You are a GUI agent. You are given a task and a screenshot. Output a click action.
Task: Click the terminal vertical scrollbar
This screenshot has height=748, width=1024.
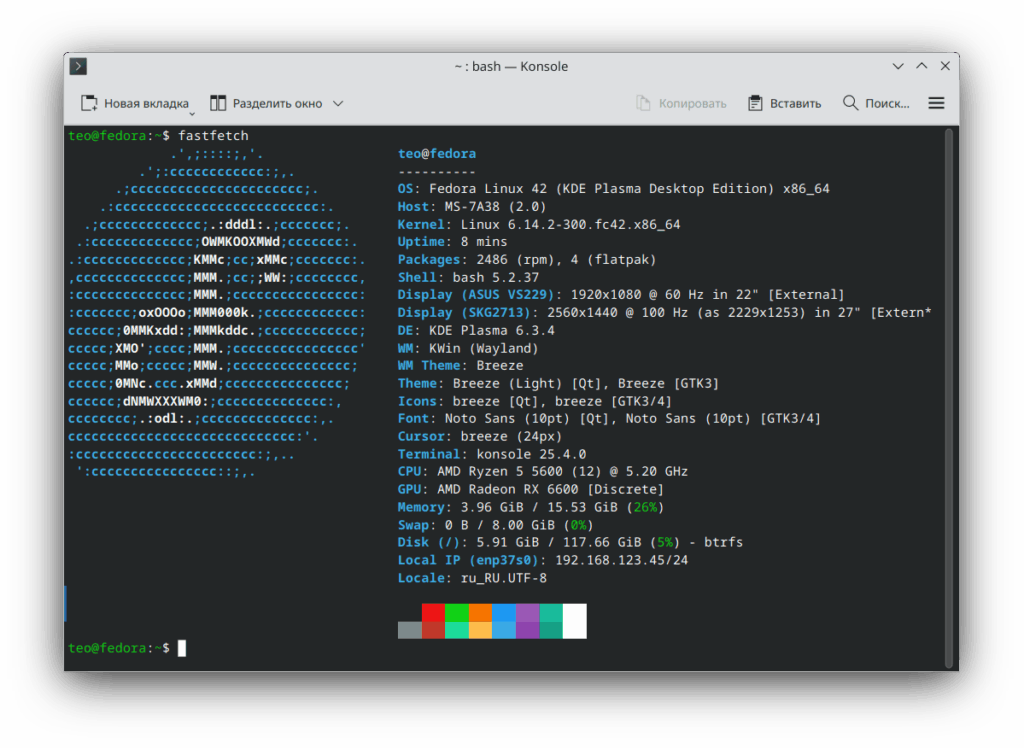948,398
